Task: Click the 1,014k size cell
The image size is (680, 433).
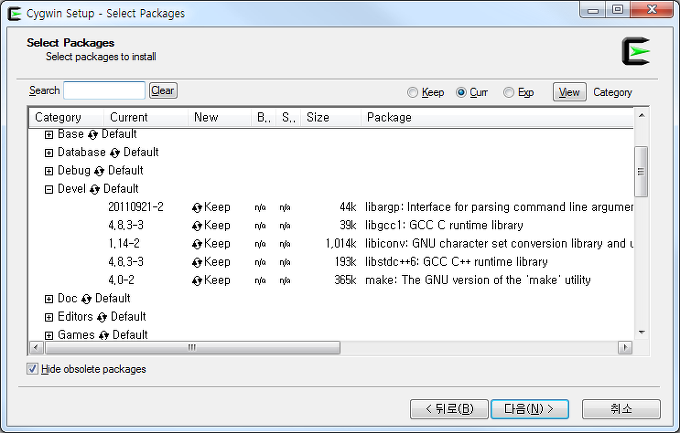Action: (x=341, y=244)
